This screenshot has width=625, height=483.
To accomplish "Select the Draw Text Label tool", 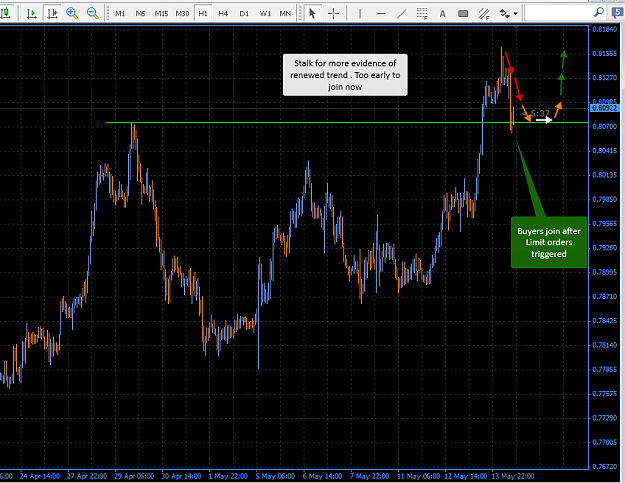I will tap(463, 14).
